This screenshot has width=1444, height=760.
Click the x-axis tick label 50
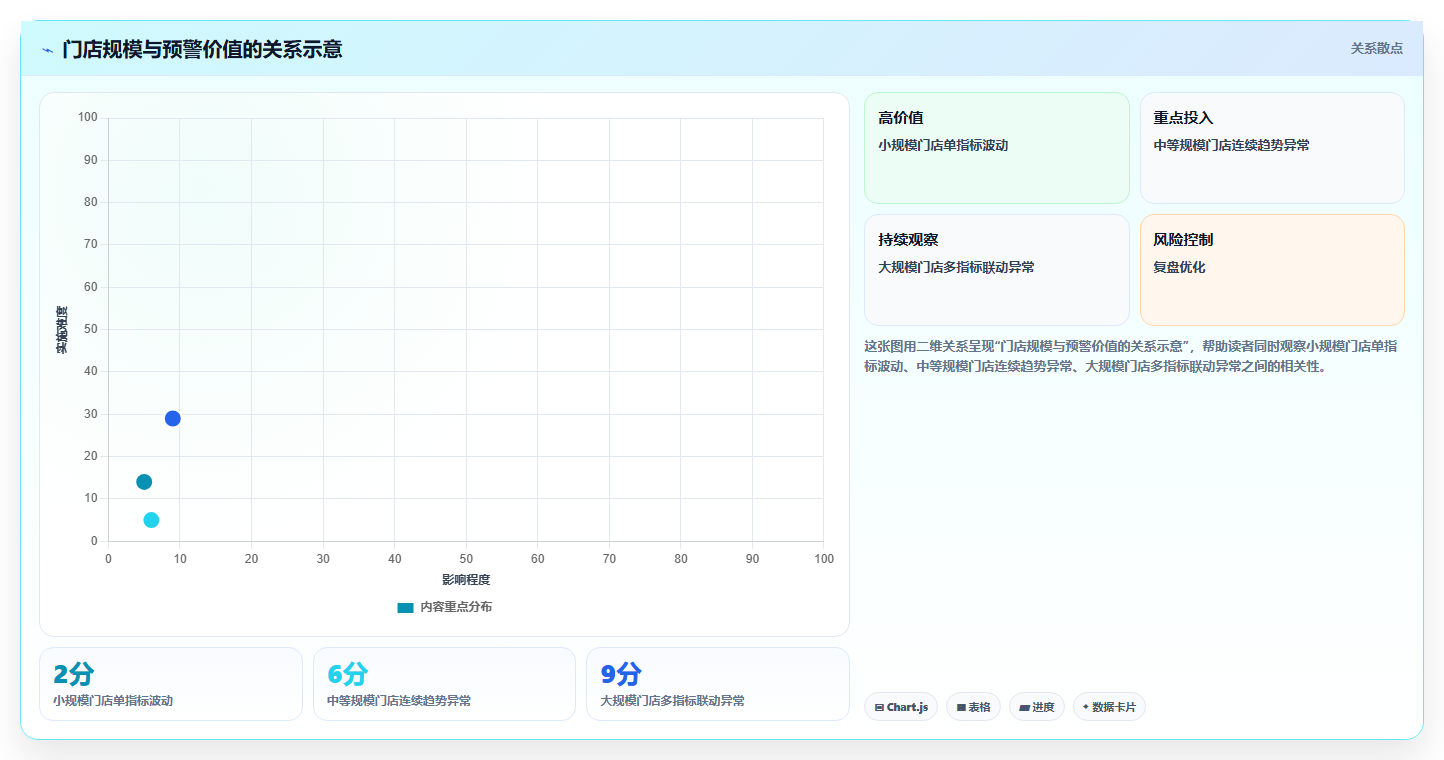click(466, 558)
